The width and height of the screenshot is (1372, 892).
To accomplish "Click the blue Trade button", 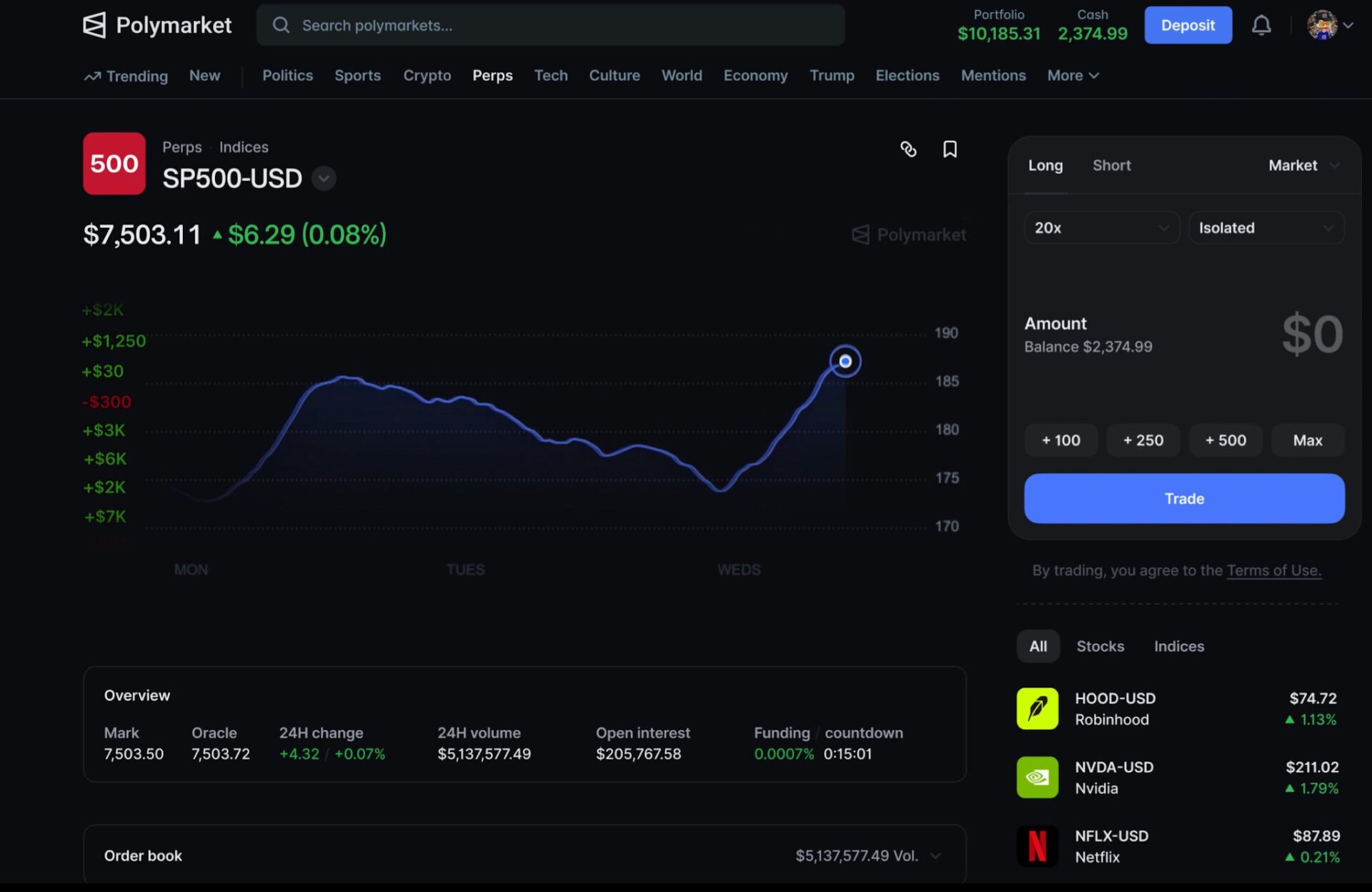I will pos(1184,498).
